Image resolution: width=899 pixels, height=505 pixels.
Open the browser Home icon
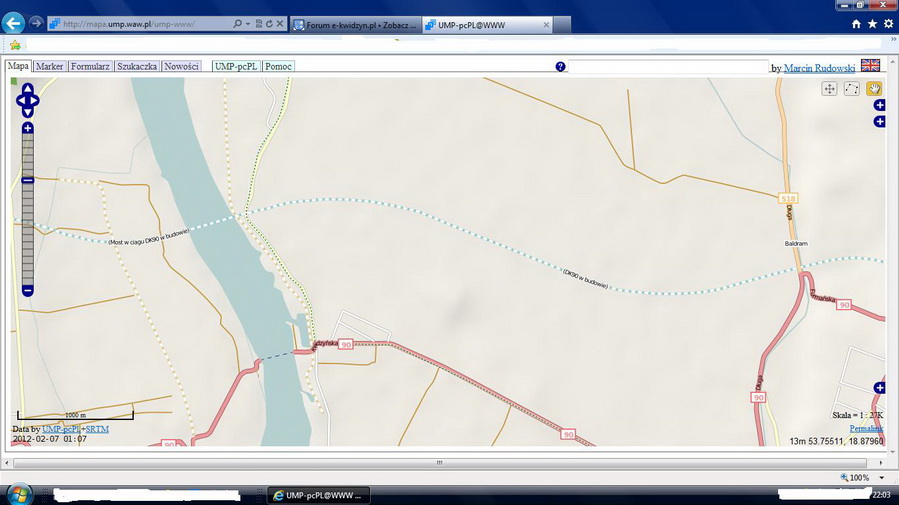[x=856, y=23]
